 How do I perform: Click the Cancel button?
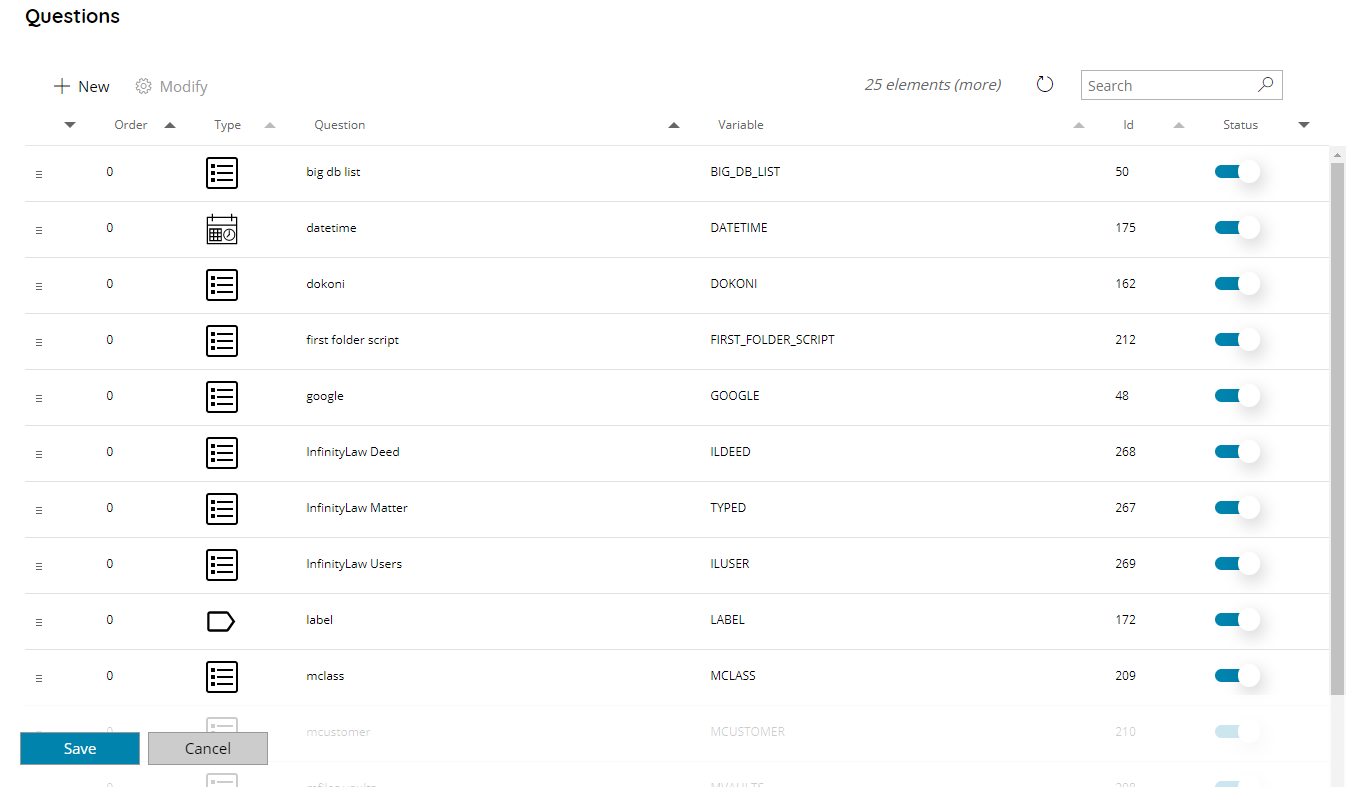click(x=208, y=749)
